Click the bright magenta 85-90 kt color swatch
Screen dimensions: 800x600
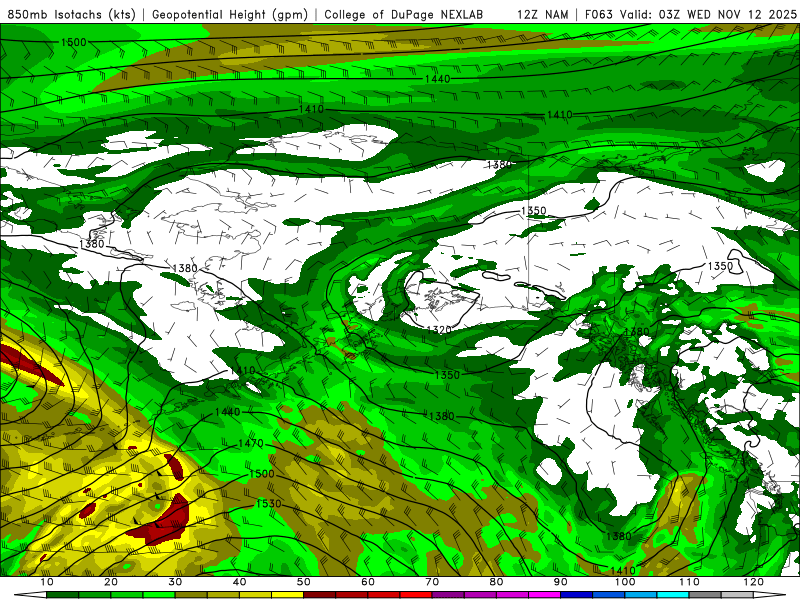544,595
